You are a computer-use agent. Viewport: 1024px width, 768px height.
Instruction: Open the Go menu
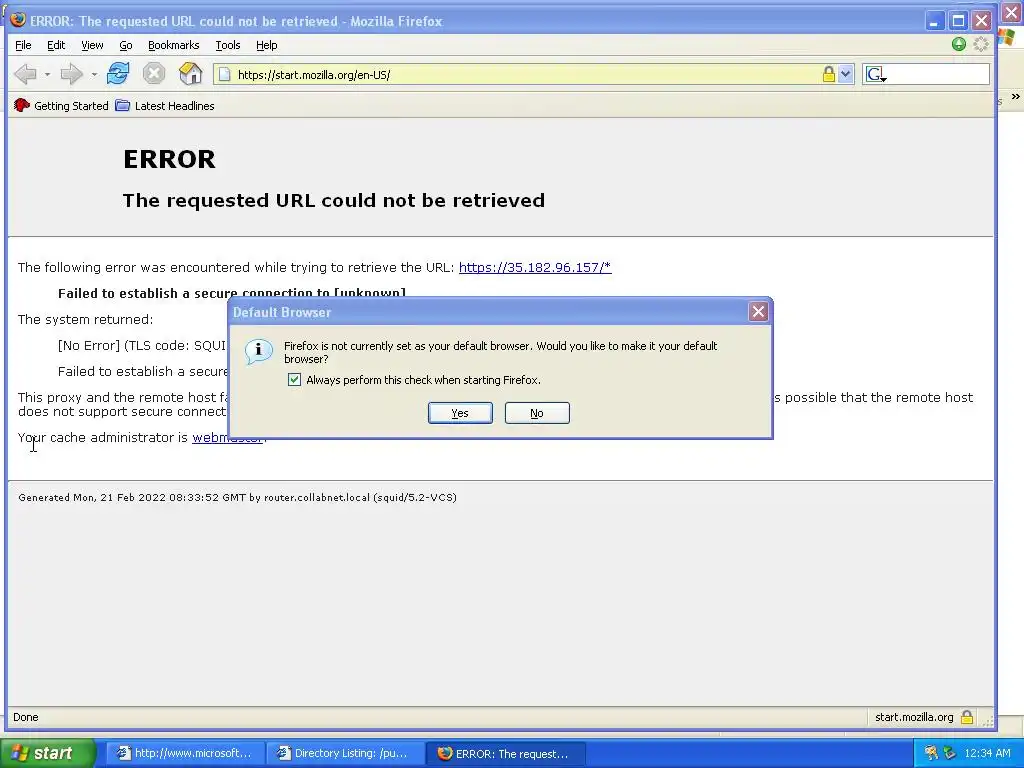coord(125,45)
